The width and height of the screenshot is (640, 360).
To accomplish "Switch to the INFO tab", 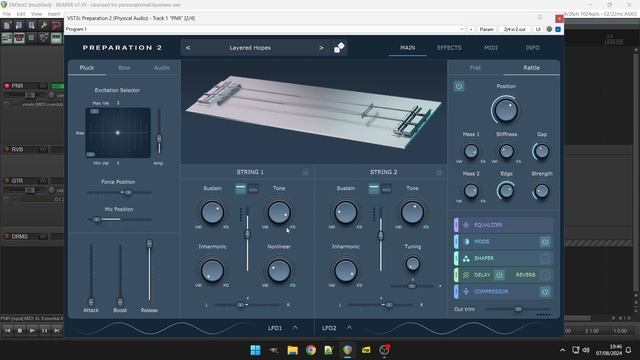I will tap(532, 48).
